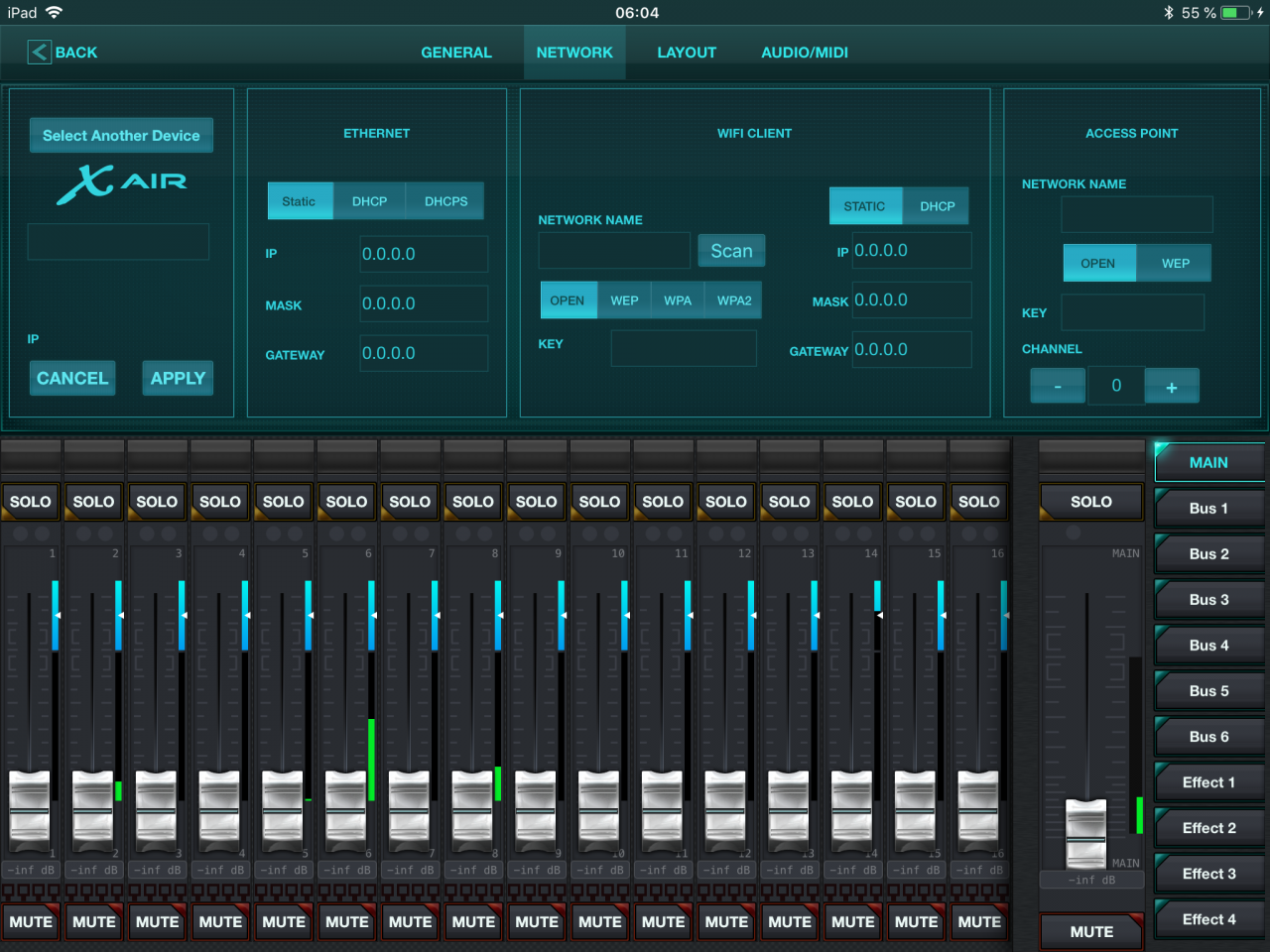This screenshot has width=1270, height=952.
Task: Click the X AIR logo
Action: pyautogui.click(x=122, y=183)
